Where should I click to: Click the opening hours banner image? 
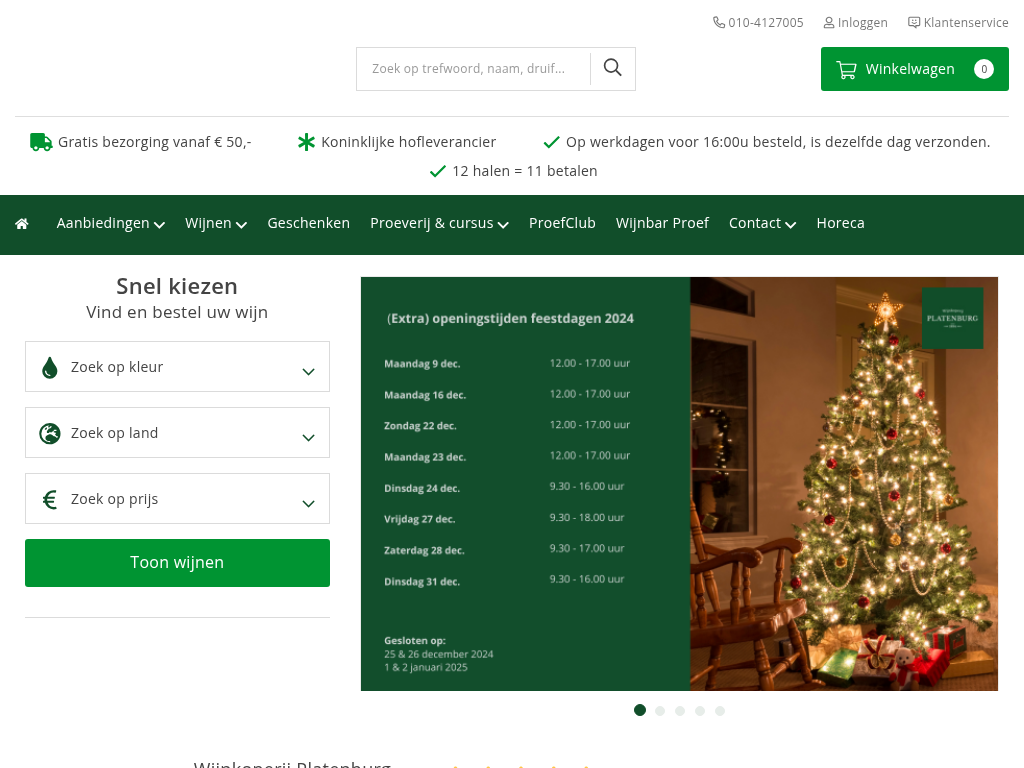click(x=679, y=484)
